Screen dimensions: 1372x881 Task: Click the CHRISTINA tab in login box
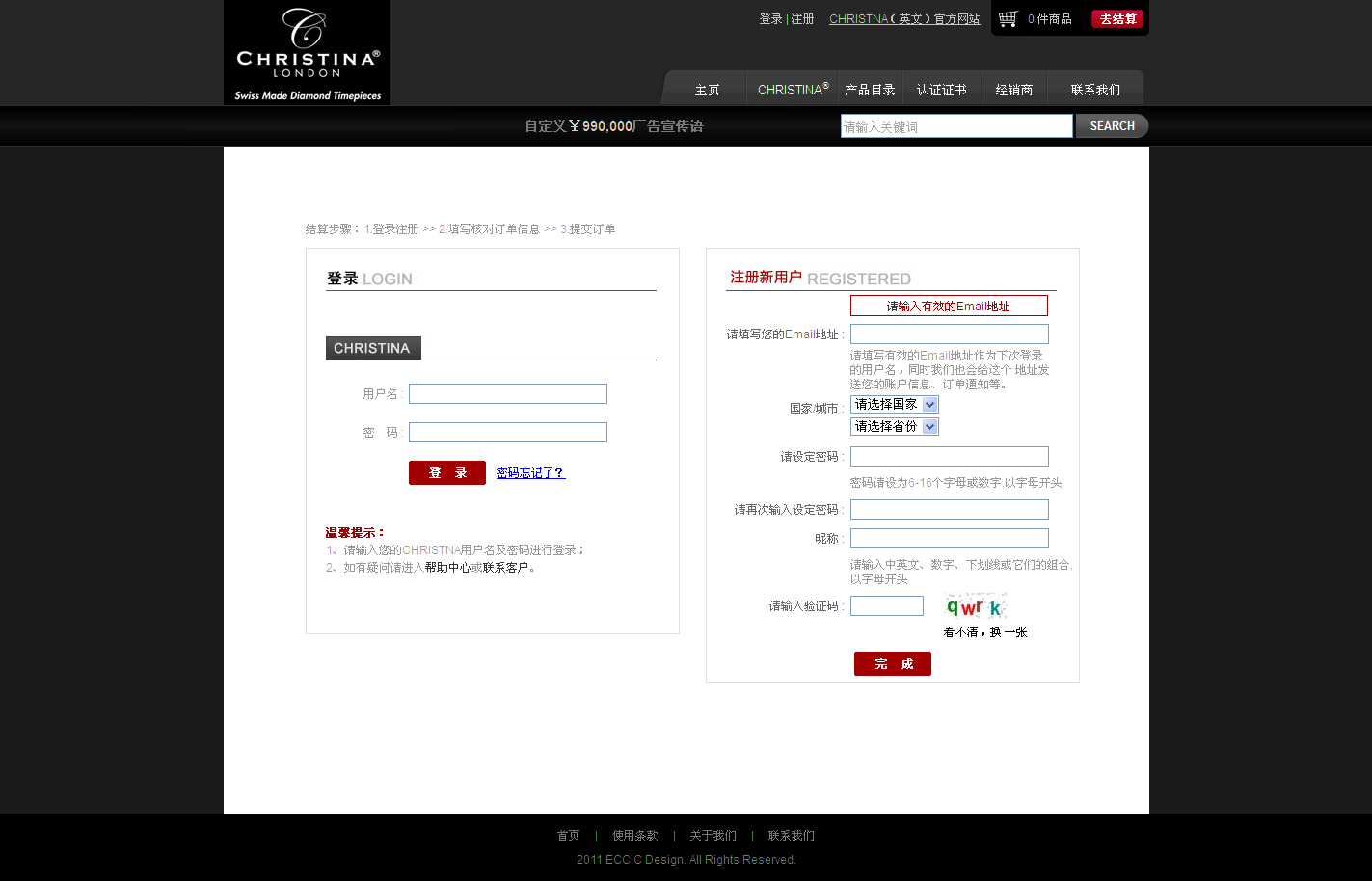click(373, 348)
